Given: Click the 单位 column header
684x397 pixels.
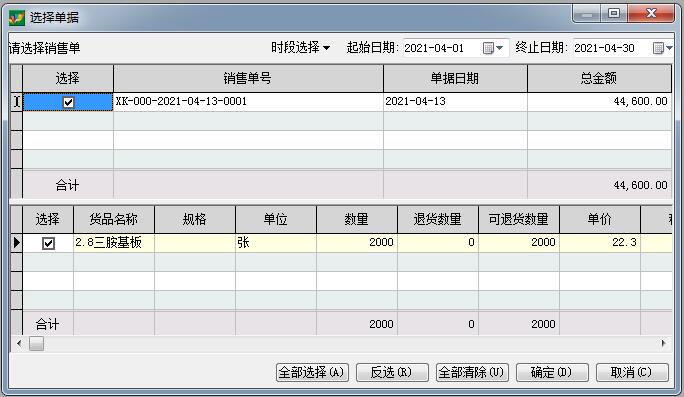Looking at the screenshot, I should 276,219.
